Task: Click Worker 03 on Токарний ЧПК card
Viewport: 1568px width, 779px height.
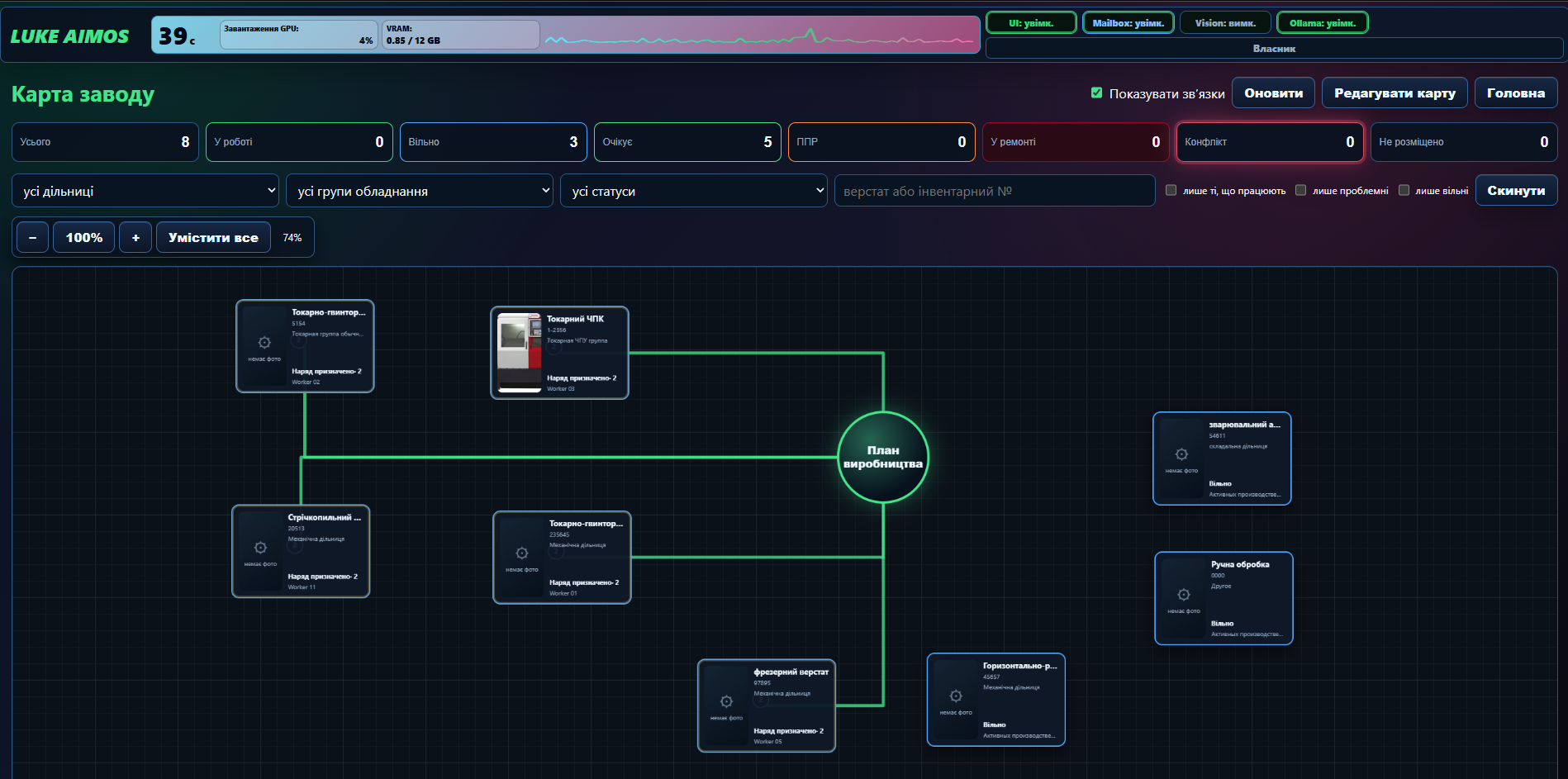Action: click(561, 389)
